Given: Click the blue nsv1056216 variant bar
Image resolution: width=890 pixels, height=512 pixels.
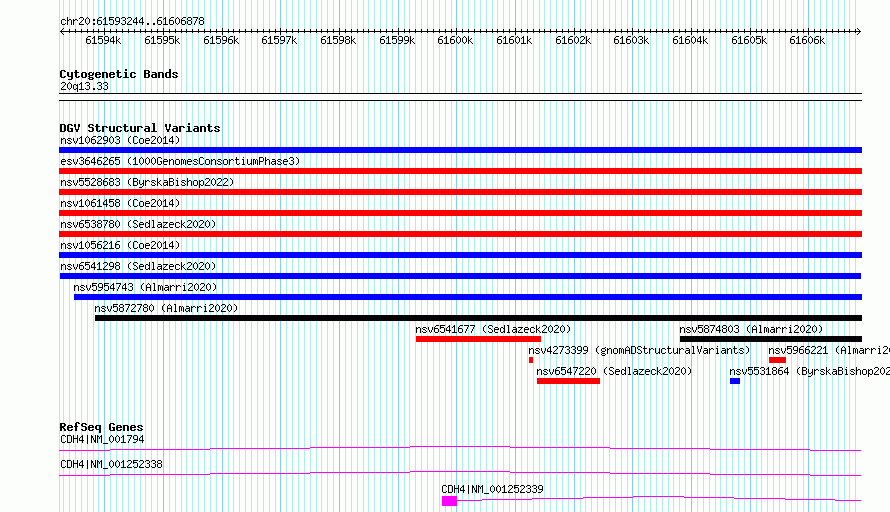Looking at the screenshot, I should click(x=460, y=255).
